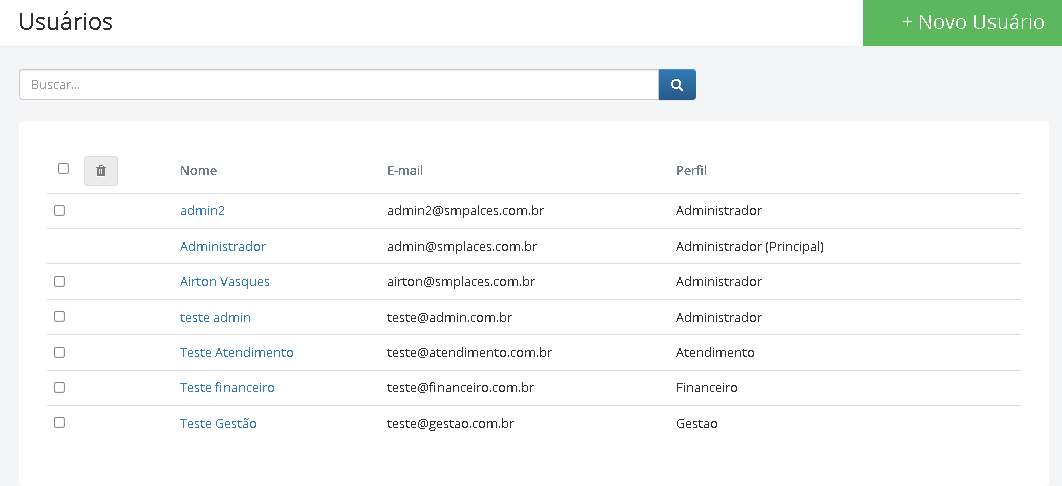Open the Teste Atendimento user link
Viewport: 1062px width, 486px height.
click(236, 353)
